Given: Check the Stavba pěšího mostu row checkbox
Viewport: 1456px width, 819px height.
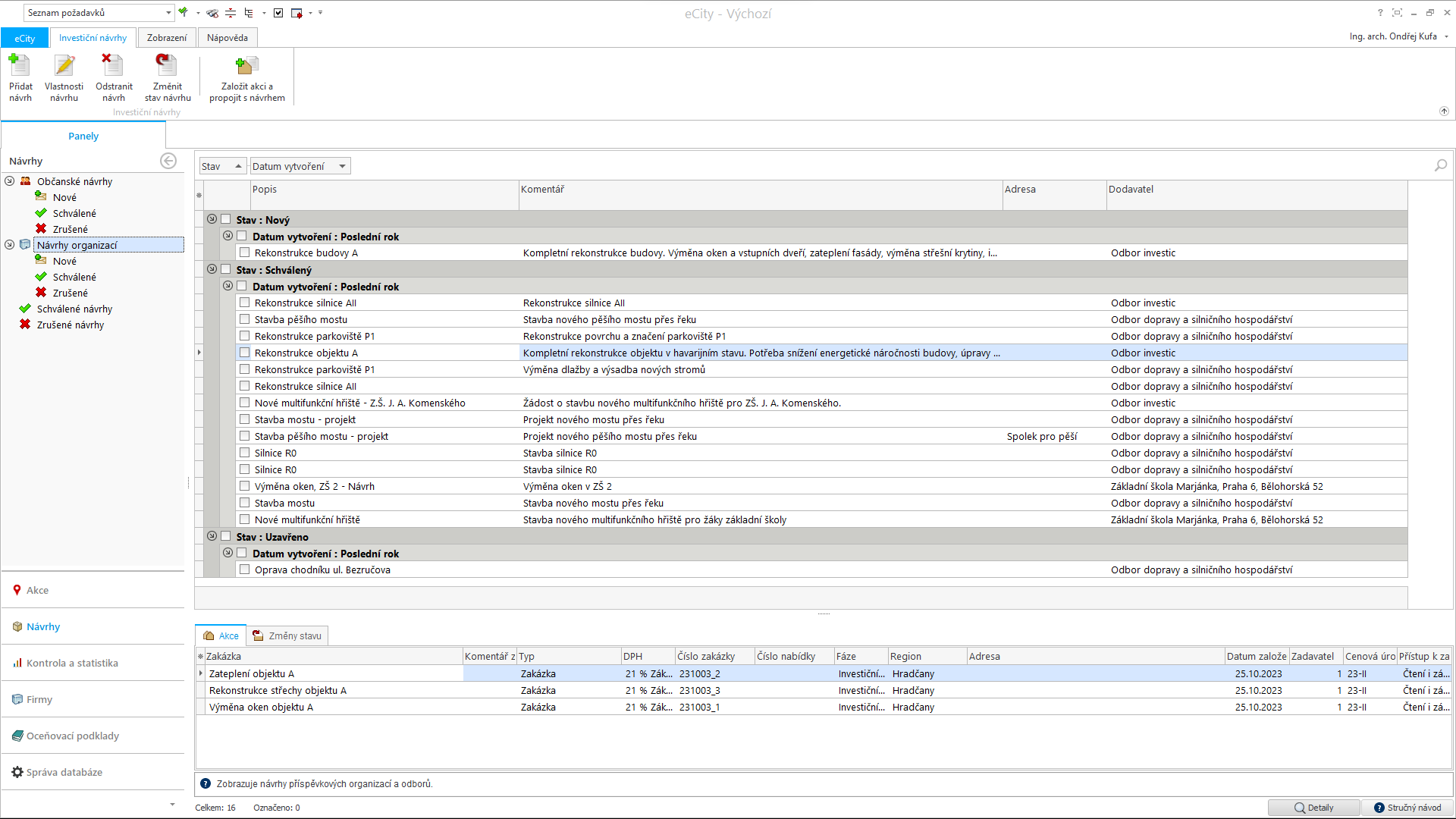Looking at the screenshot, I should click(244, 319).
